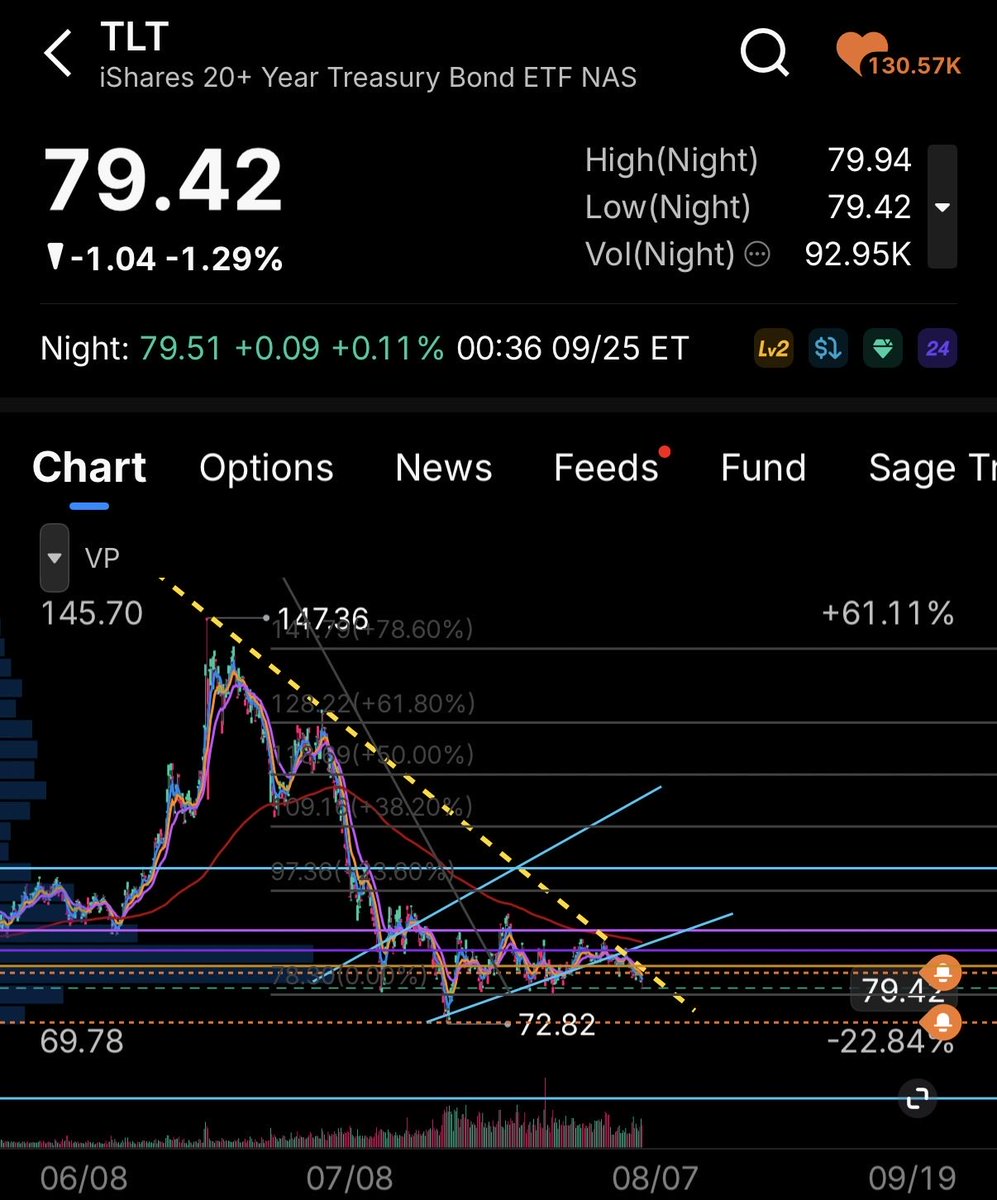This screenshot has height=1200, width=997.
Task: Tap the purple 24-hour trading badge
Action: pyautogui.click(x=938, y=349)
